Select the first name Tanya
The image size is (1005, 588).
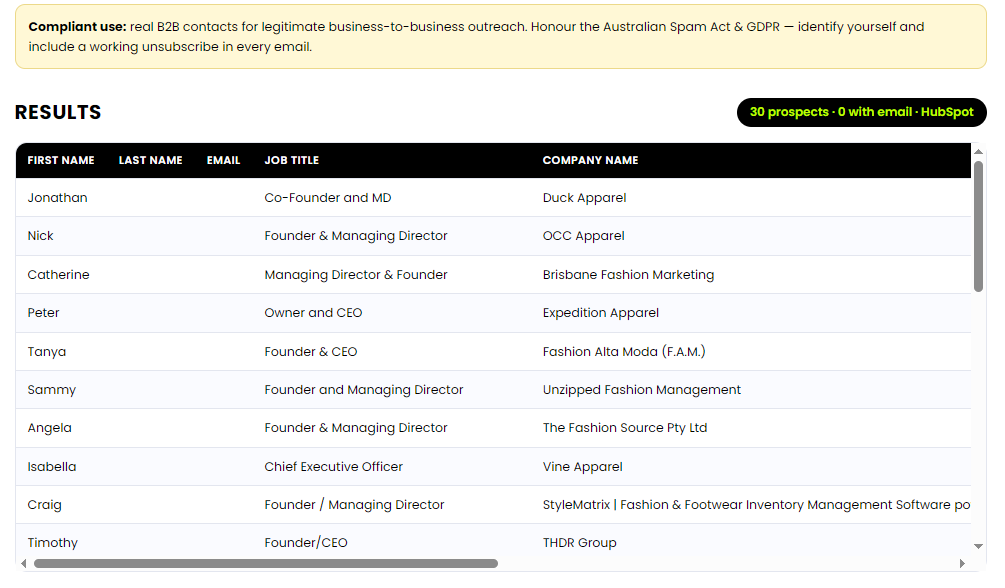pyautogui.click(x=47, y=351)
